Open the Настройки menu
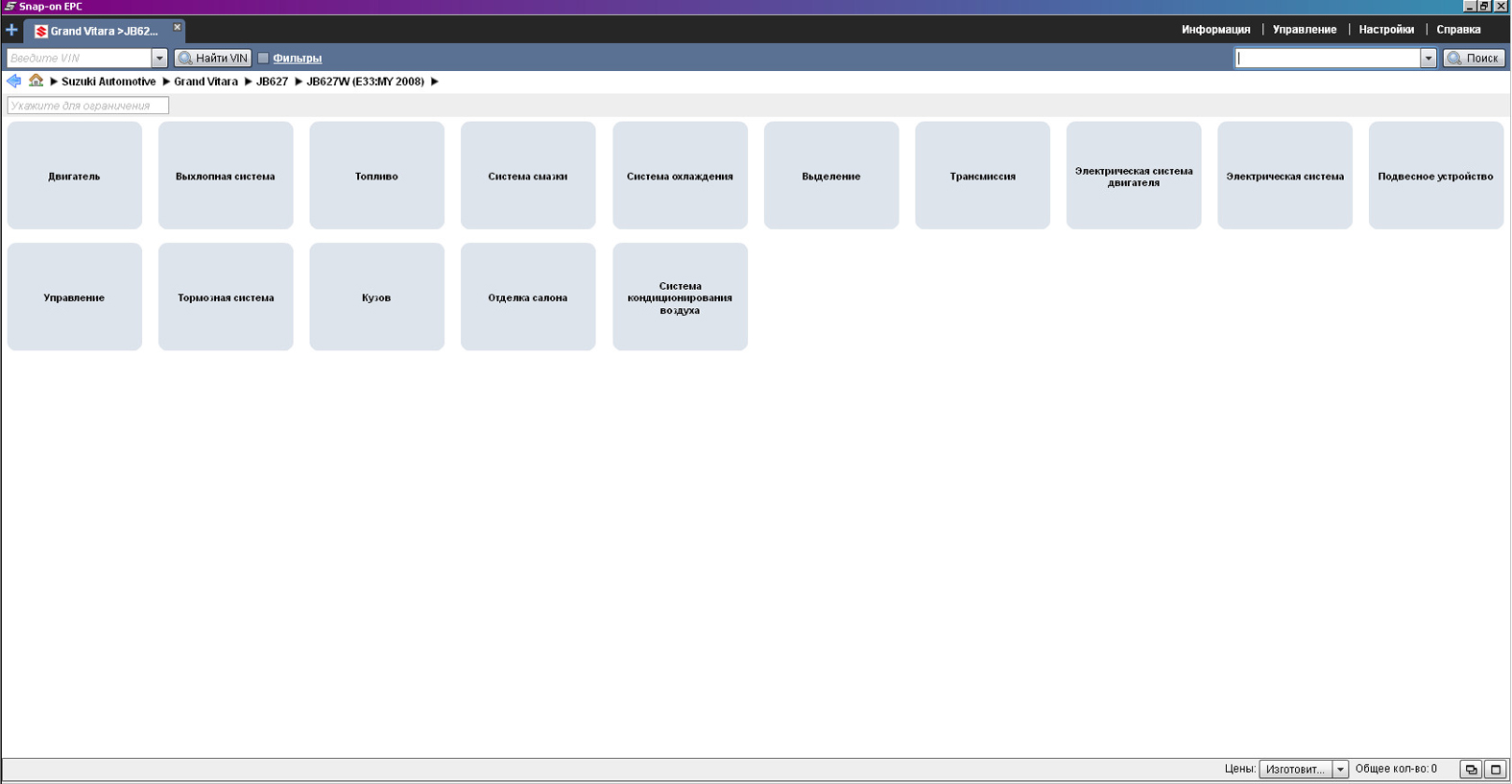The image size is (1512, 784). 1386,30
